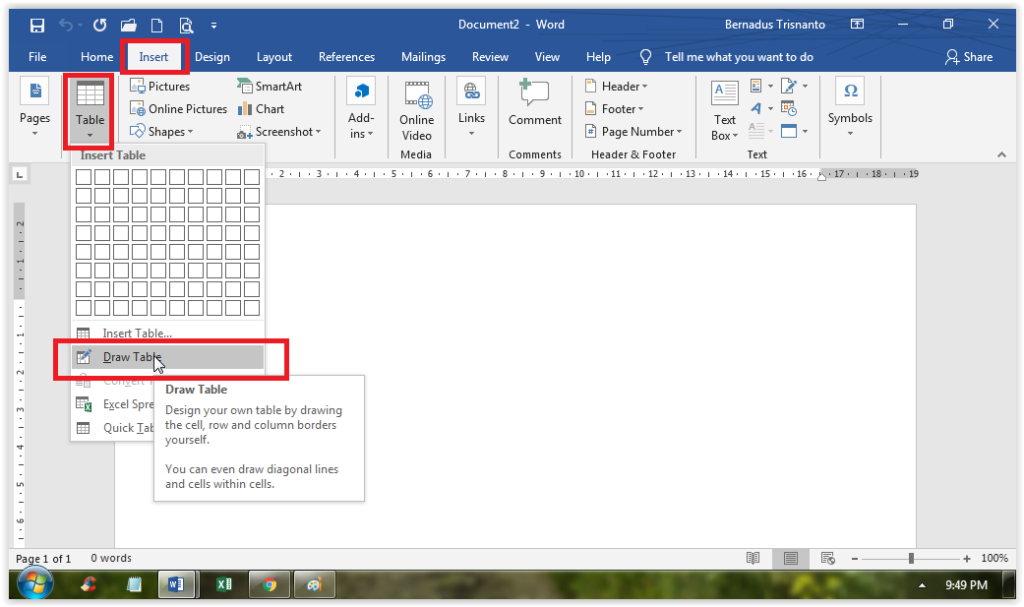Switch to Read Mode view in status bar
The image size is (1024, 607).
click(754, 558)
